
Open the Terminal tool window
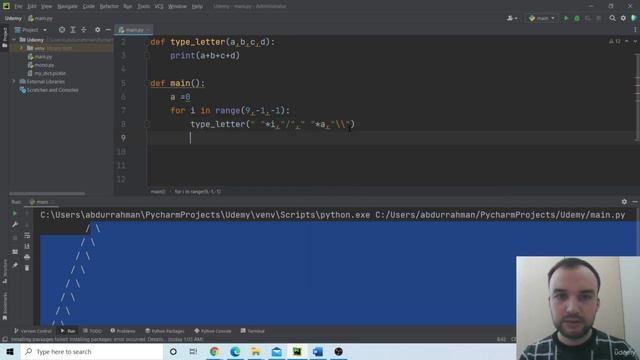point(253,331)
